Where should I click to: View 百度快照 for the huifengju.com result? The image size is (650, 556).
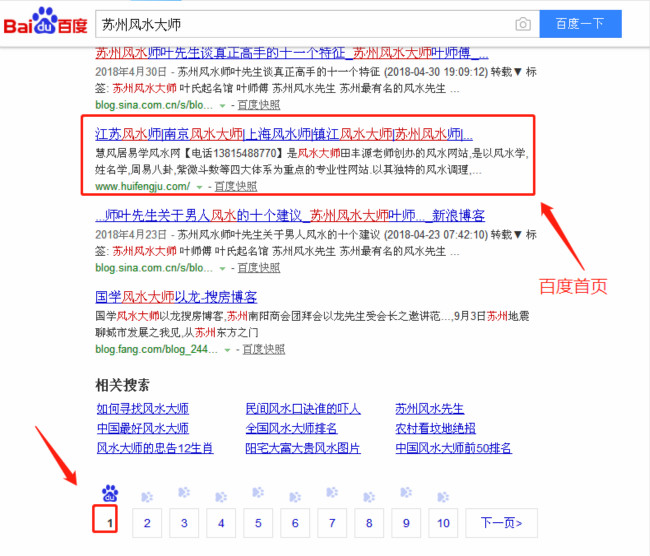pos(233,187)
